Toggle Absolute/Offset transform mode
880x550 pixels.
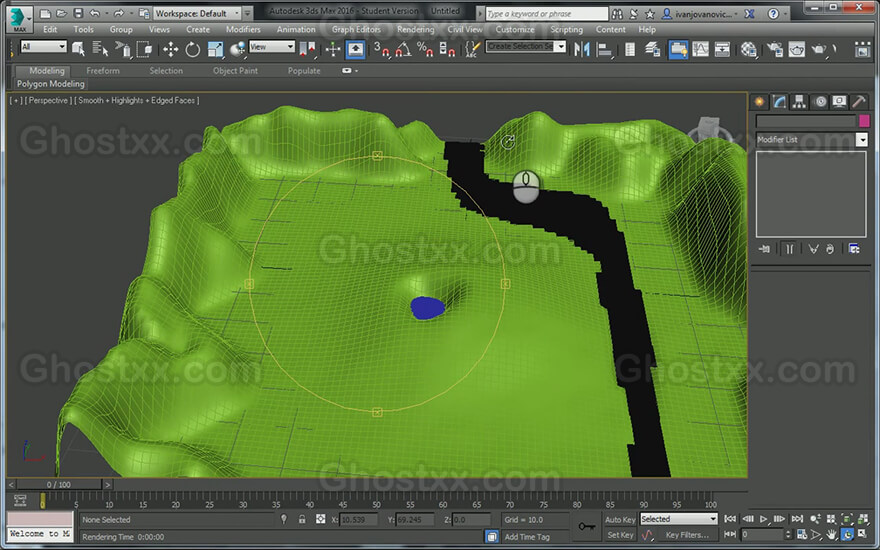tap(320, 519)
